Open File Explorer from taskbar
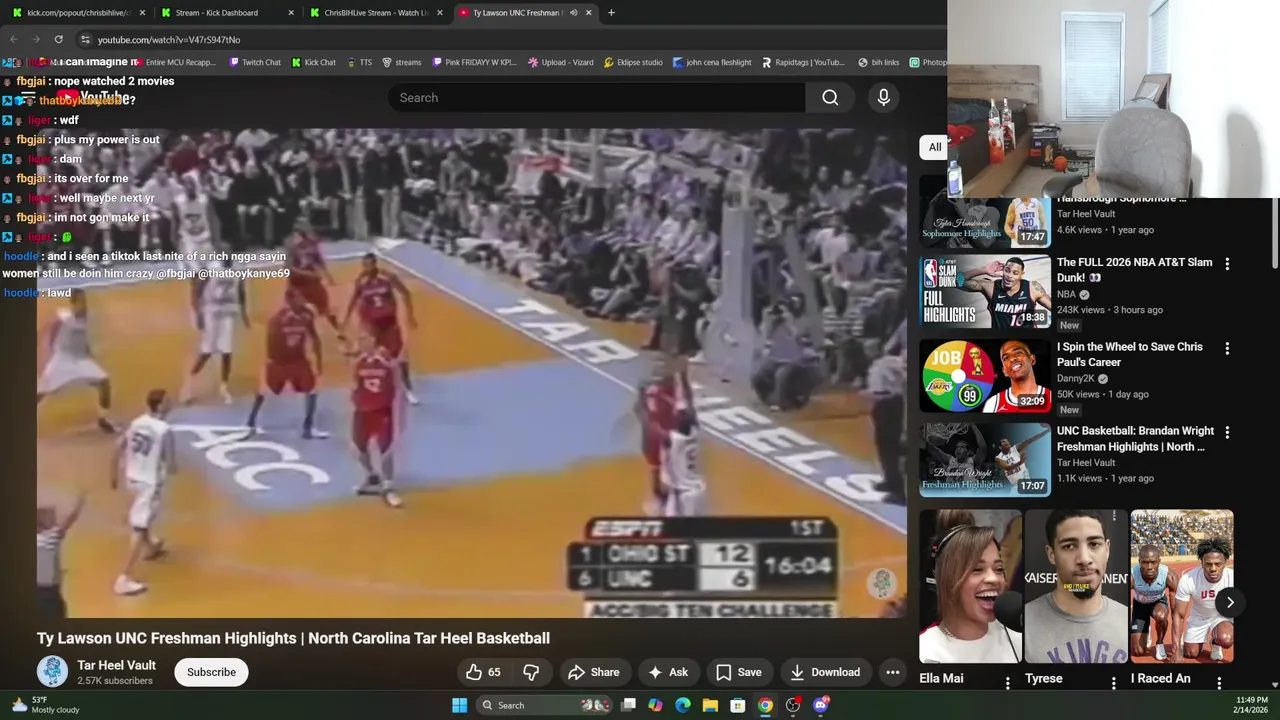 coord(710,705)
